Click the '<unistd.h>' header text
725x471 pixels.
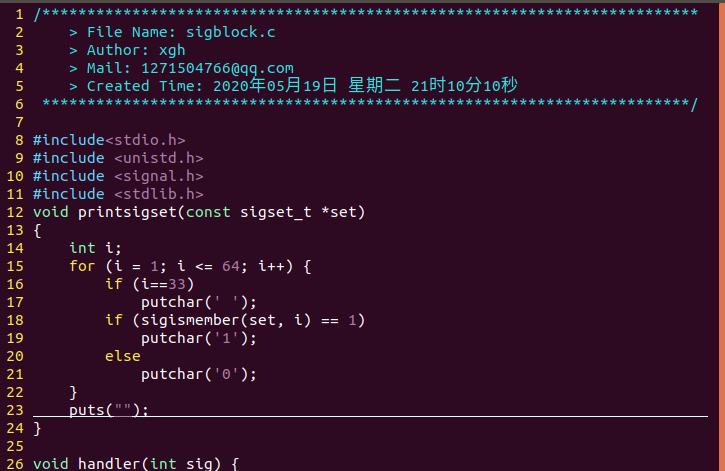click(158, 158)
